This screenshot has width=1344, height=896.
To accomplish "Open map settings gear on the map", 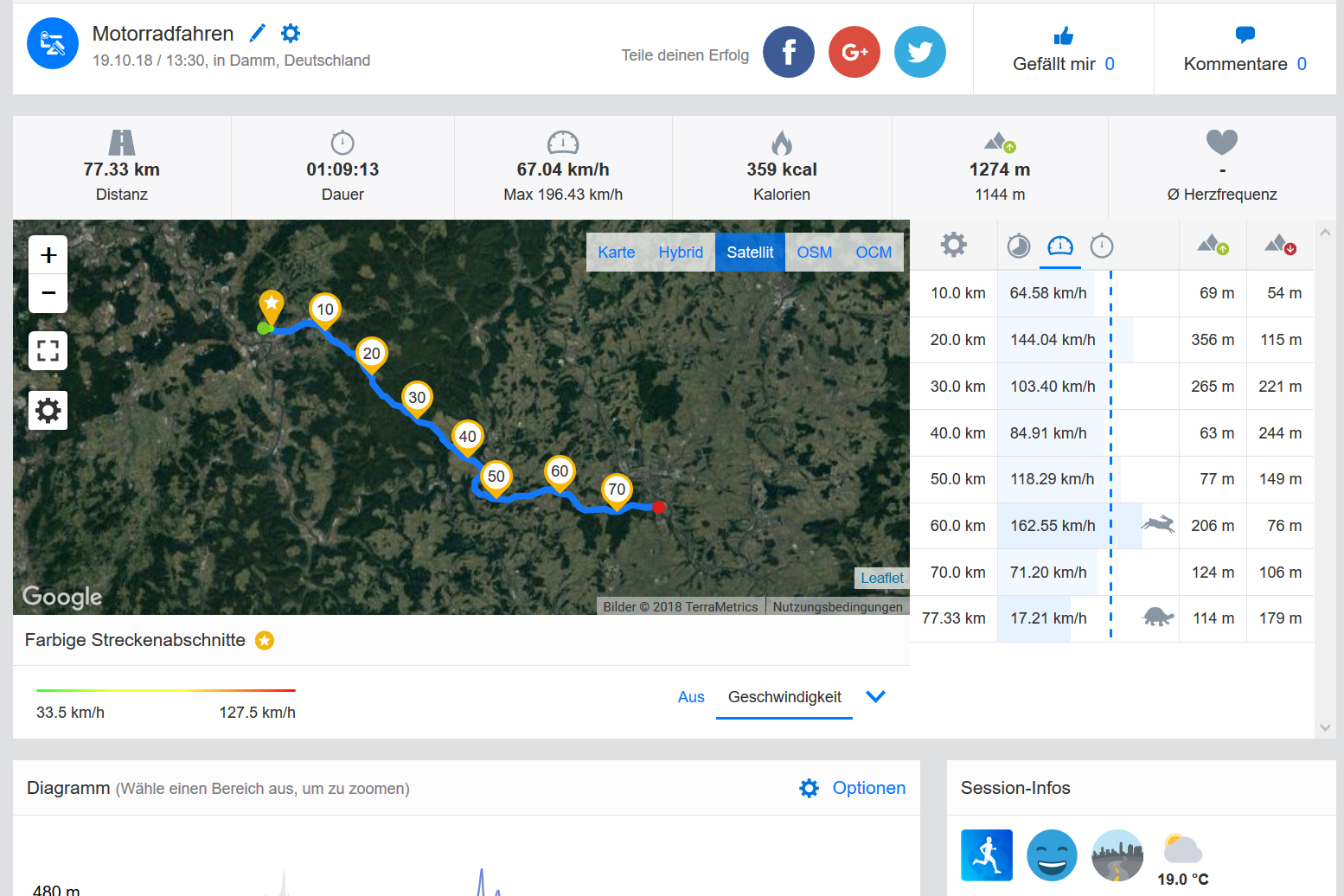I will pos(48,410).
